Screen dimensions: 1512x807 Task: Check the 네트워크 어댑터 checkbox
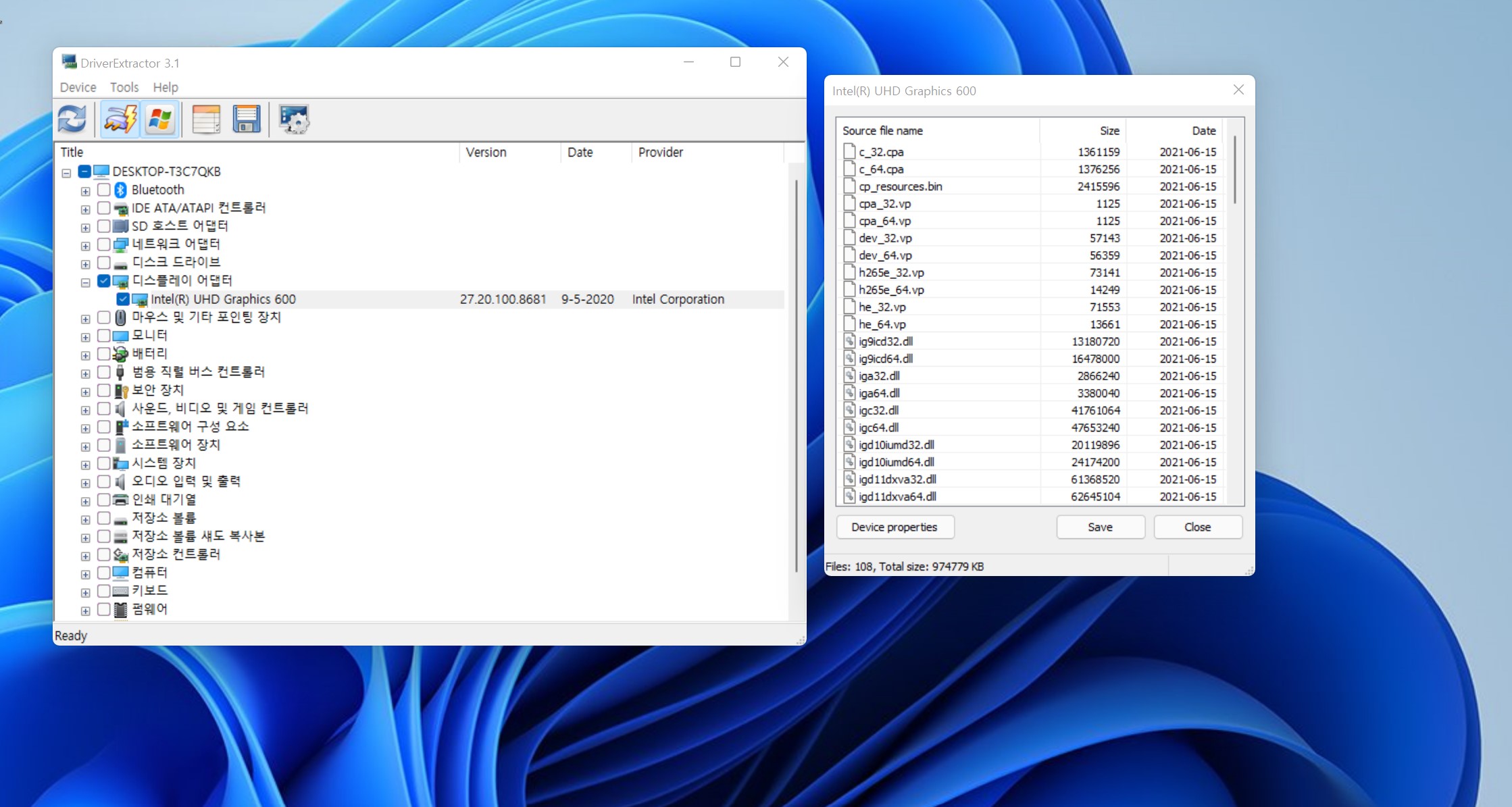point(103,244)
